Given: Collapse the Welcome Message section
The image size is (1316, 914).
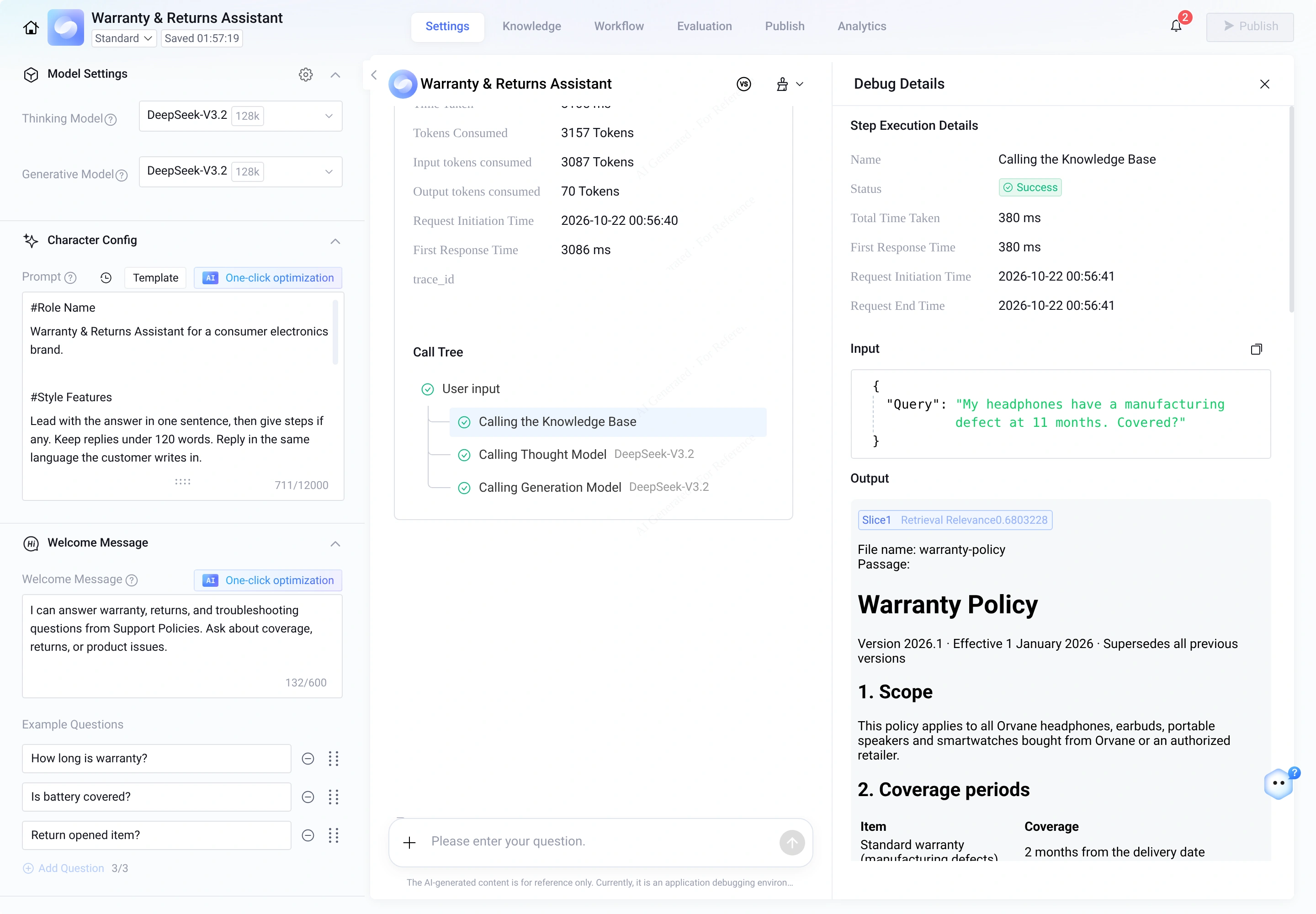Looking at the screenshot, I should 335,543.
